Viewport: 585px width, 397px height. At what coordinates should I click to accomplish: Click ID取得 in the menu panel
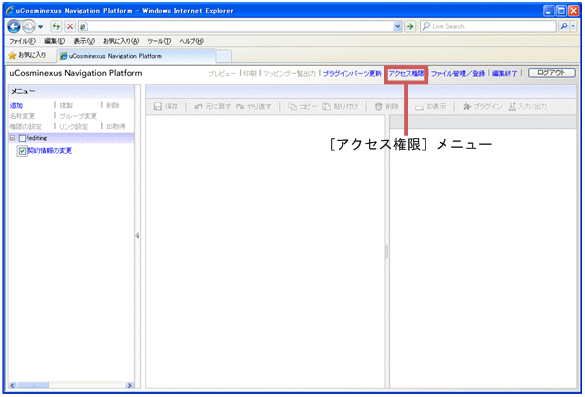(116, 127)
